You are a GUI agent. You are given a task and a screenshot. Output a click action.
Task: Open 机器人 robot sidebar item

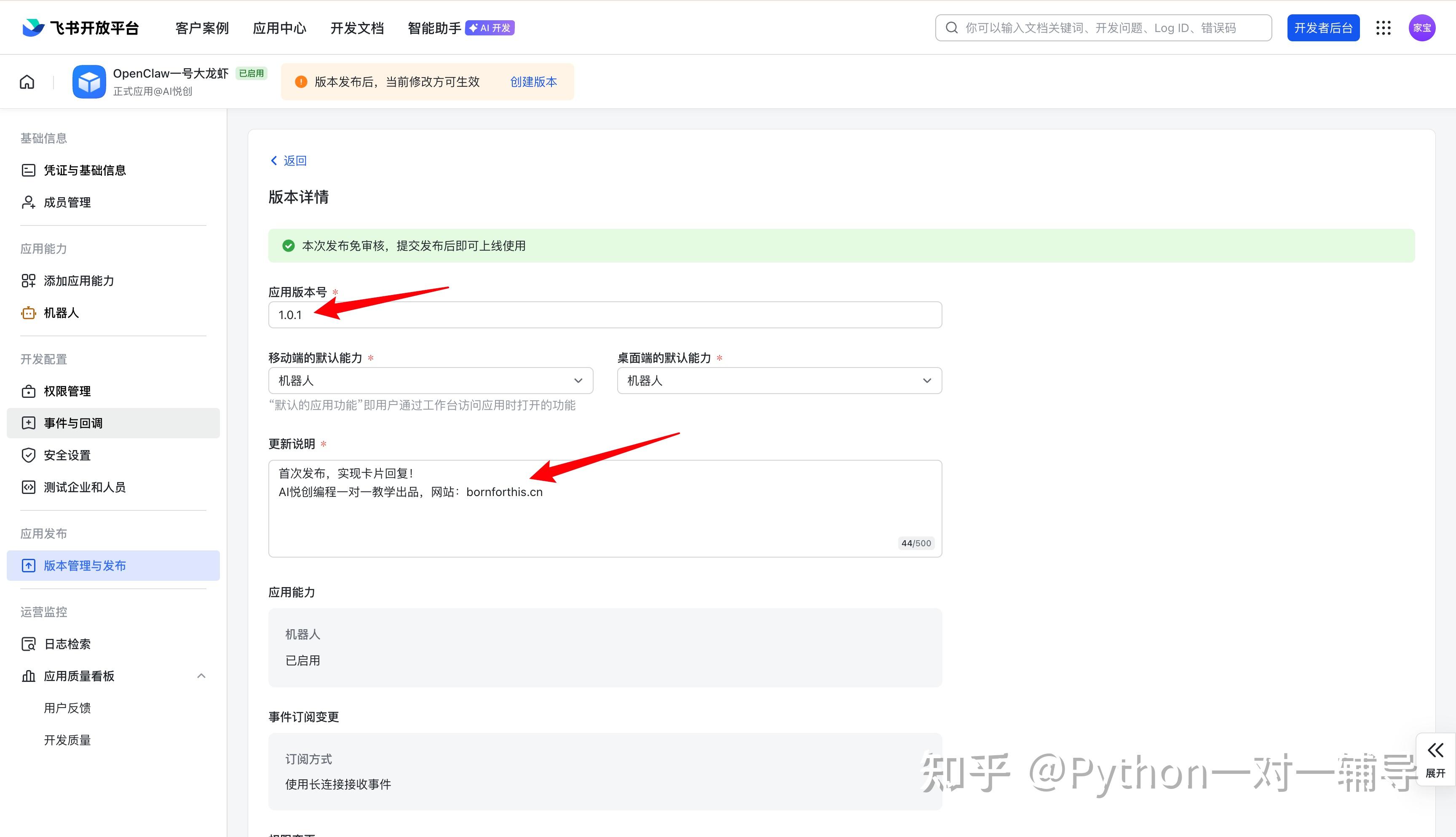[x=61, y=313]
